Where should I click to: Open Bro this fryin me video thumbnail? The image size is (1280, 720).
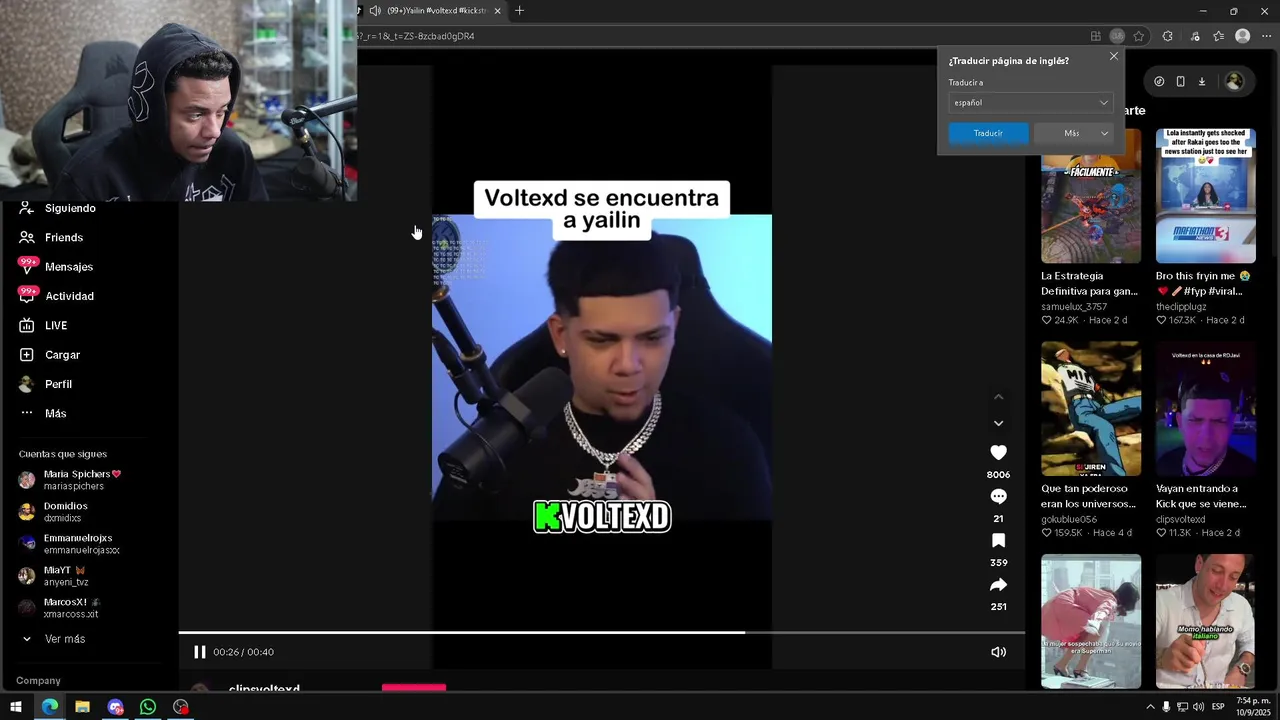pyautogui.click(x=1206, y=196)
